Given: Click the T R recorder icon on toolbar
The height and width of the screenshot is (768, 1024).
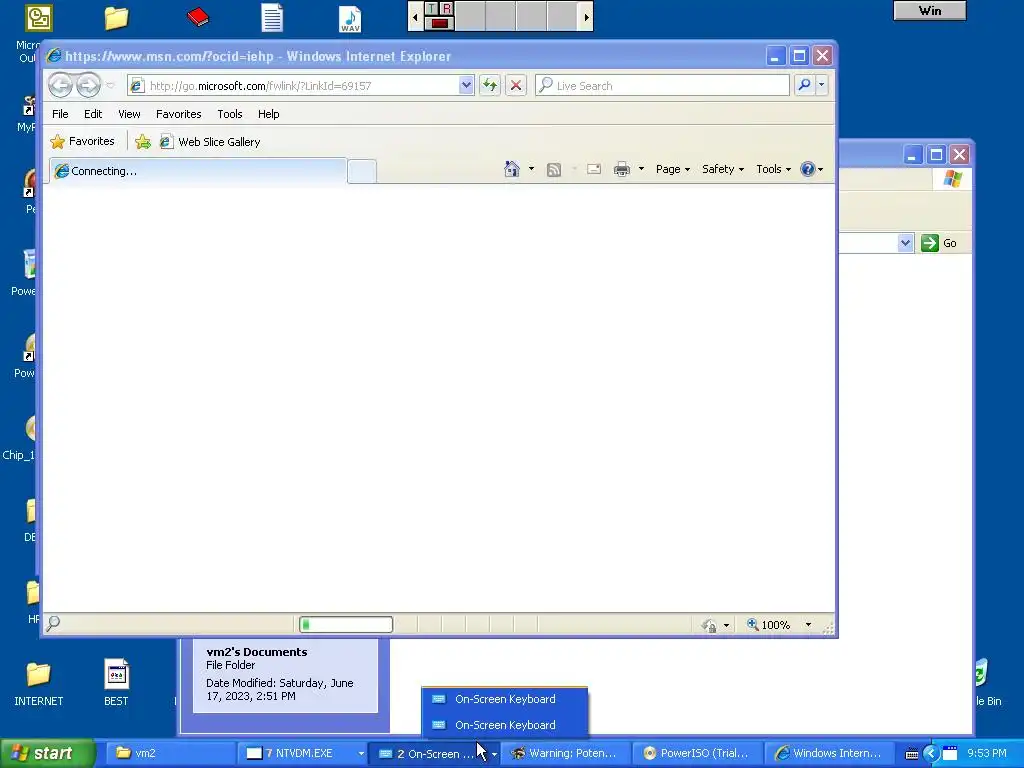Looking at the screenshot, I should (x=440, y=16).
